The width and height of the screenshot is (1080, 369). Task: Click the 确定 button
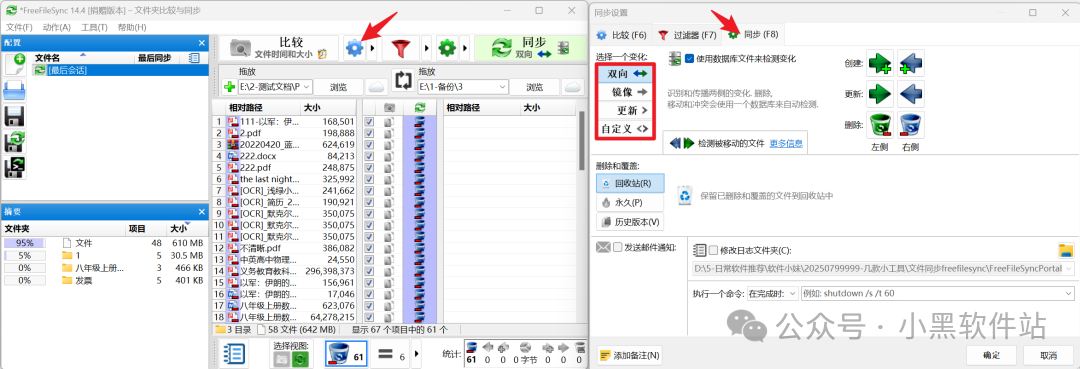click(x=992, y=356)
